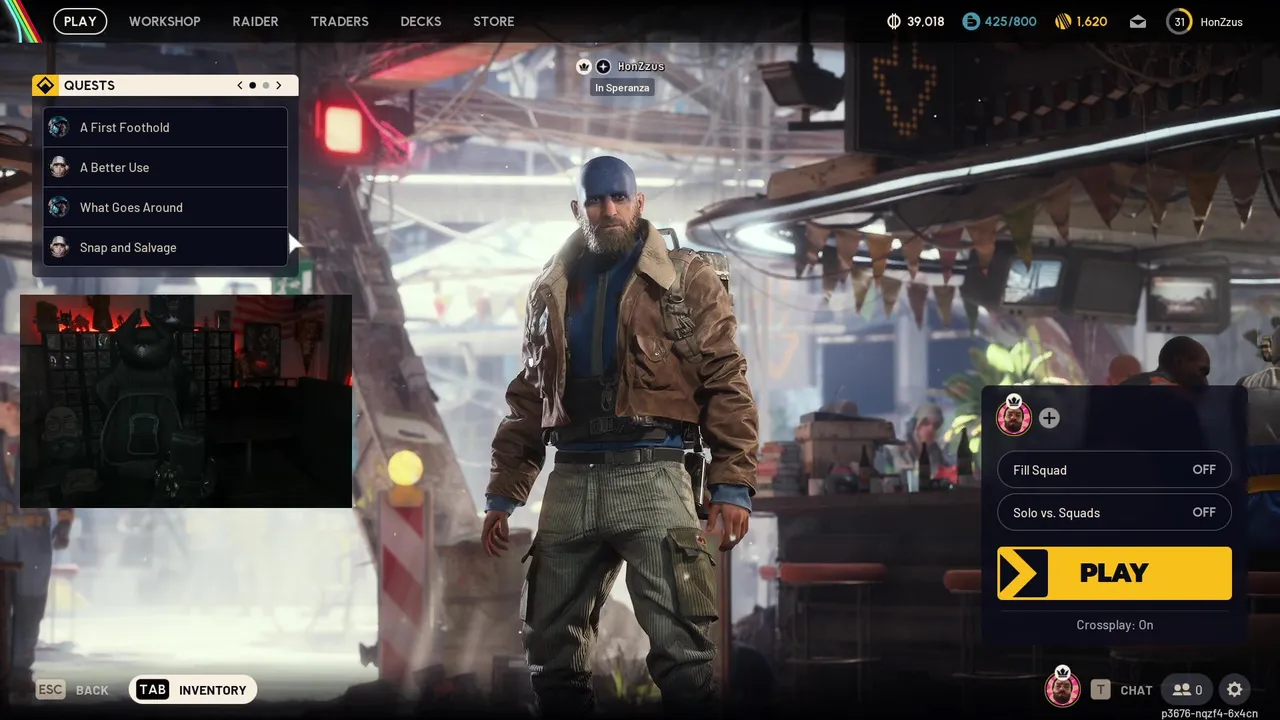Go to next quests page arrow
The image size is (1280, 720).
278,85
